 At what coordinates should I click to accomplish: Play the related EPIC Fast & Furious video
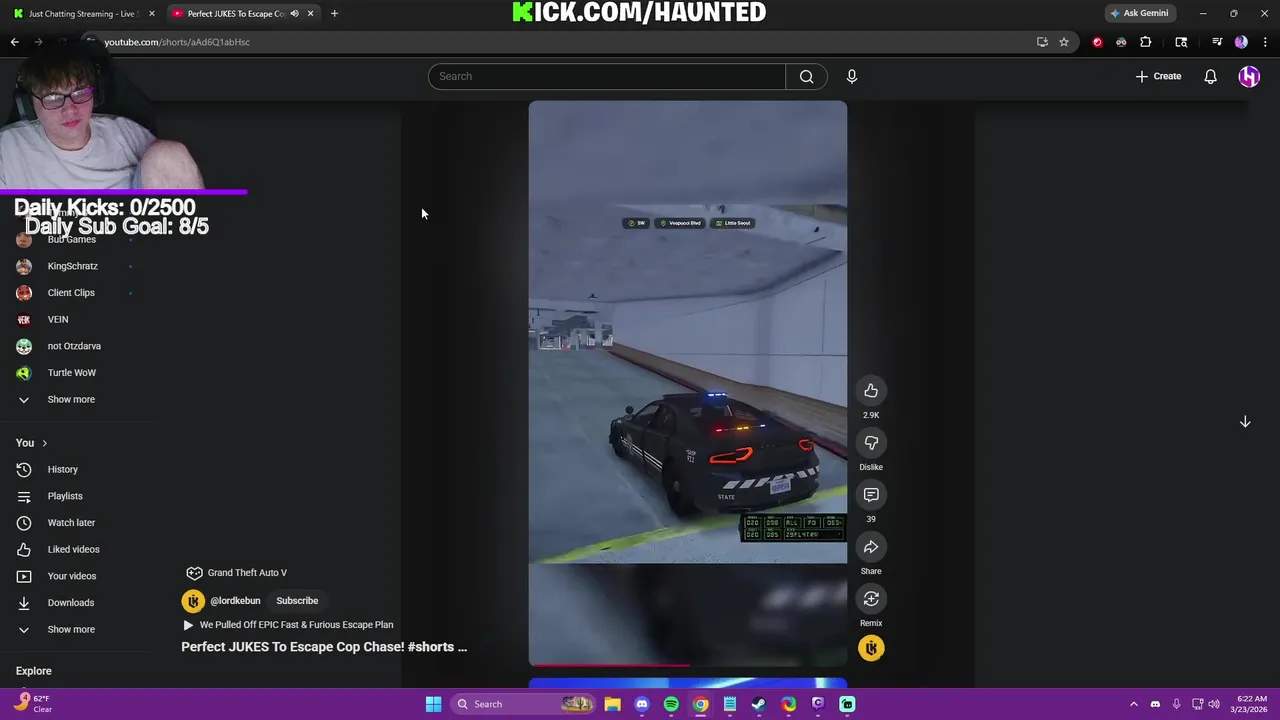[288, 625]
